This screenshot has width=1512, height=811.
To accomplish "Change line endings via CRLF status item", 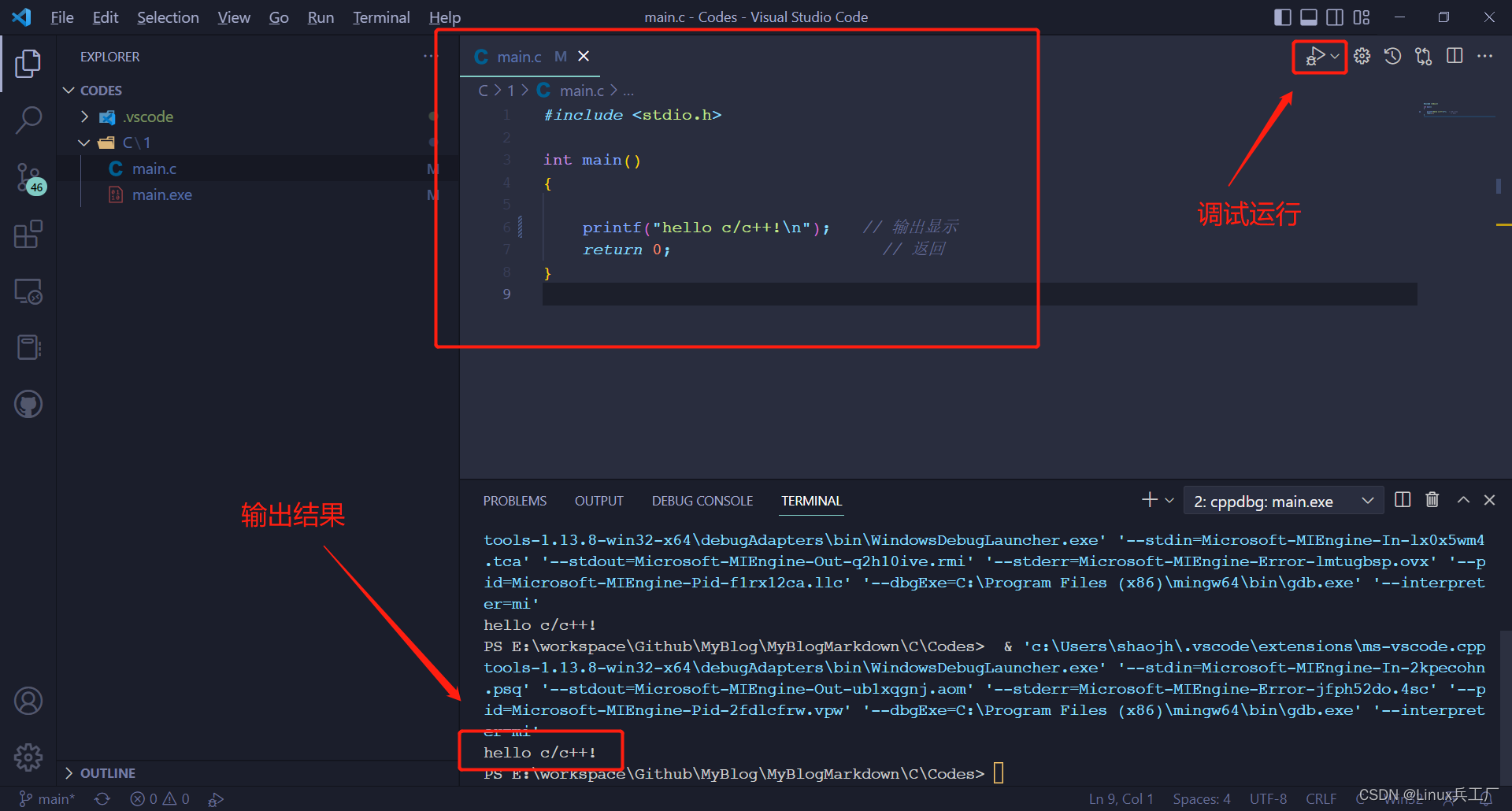I will coord(1321,799).
